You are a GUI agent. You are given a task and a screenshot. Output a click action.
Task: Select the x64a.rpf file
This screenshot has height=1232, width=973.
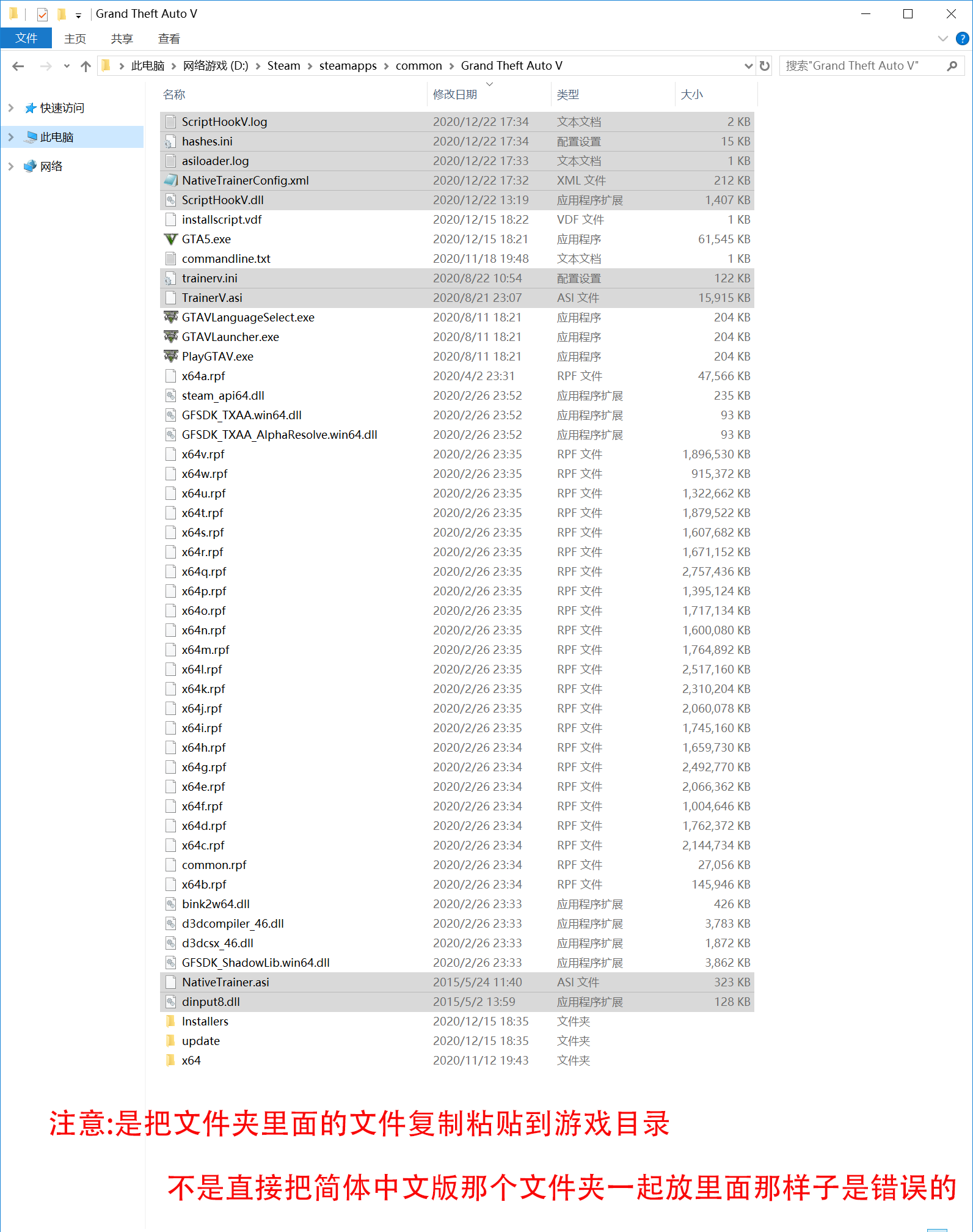click(x=457, y=376)
